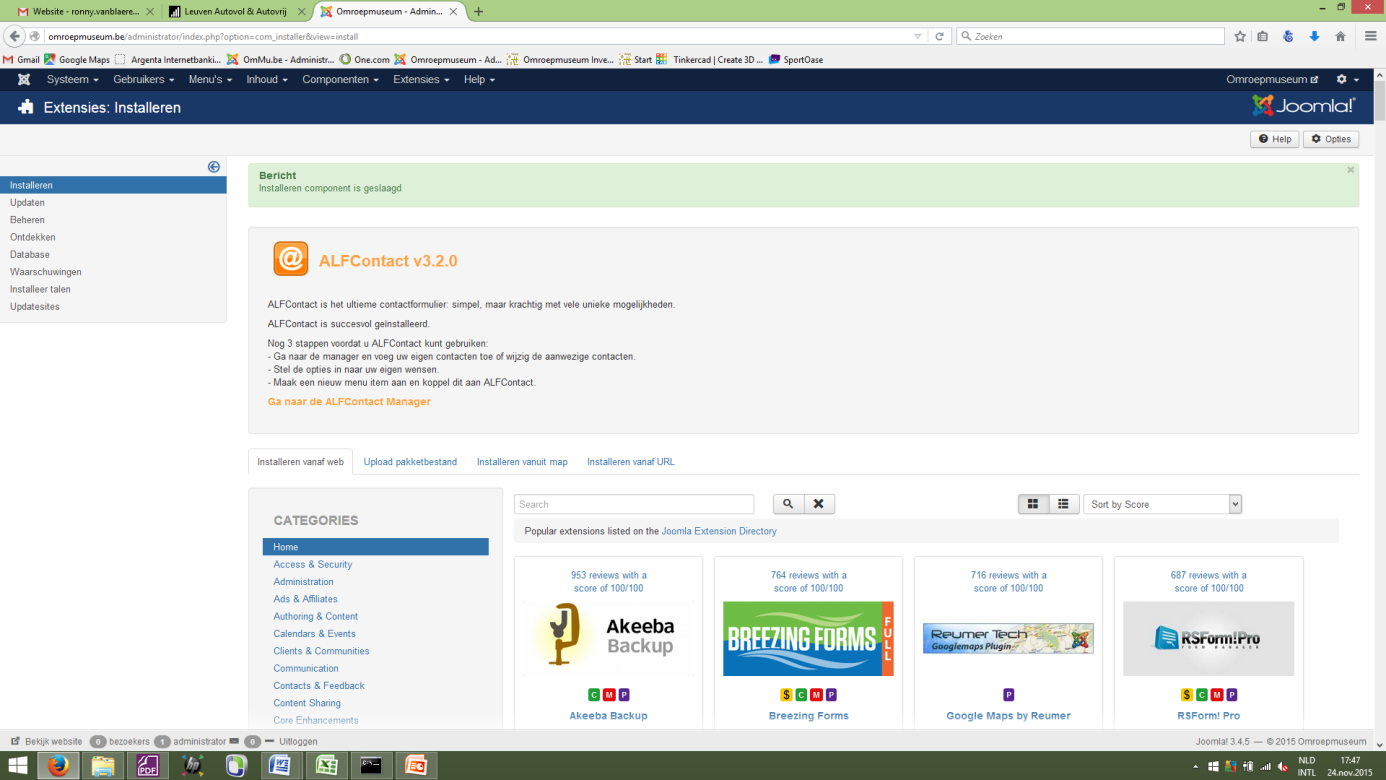This screenshot has height=780, width=1386.
Task: Open the Menu's dropdown menu
Action: tap(210, 79)
